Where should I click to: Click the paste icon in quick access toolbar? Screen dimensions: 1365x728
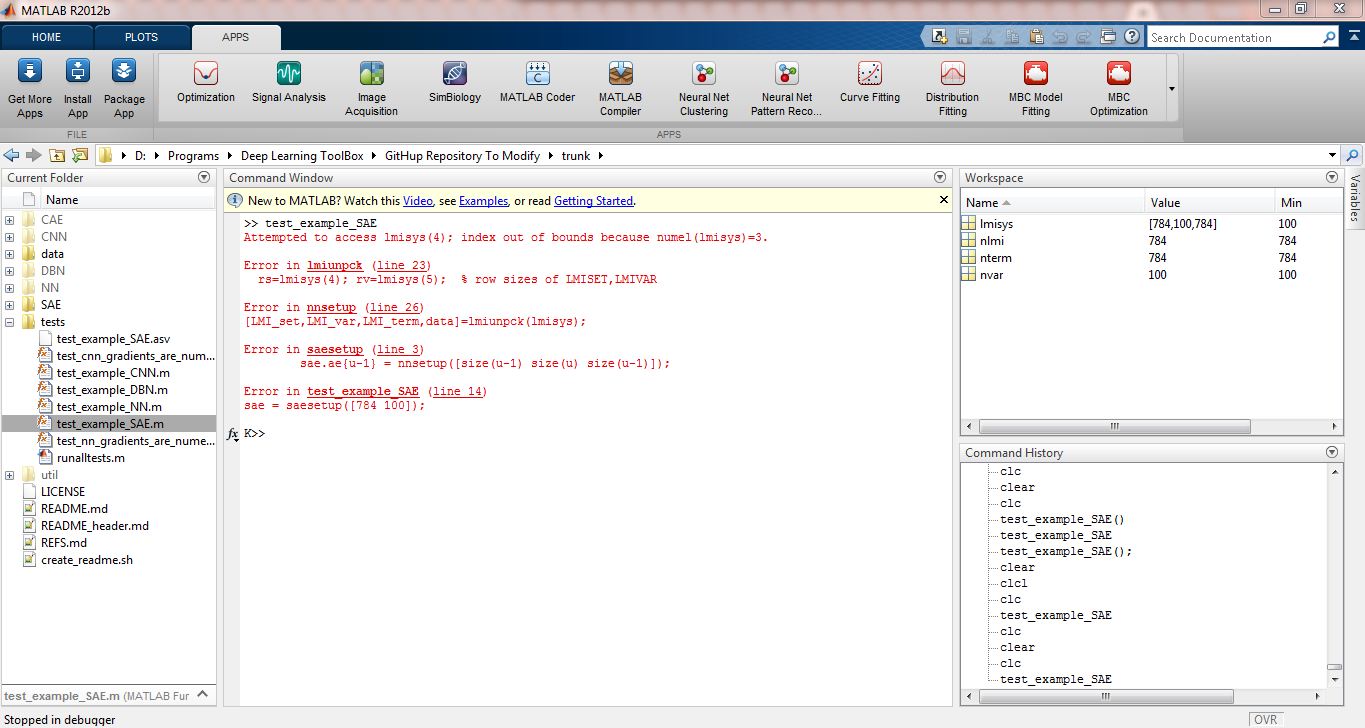(x=1036, y=37)
